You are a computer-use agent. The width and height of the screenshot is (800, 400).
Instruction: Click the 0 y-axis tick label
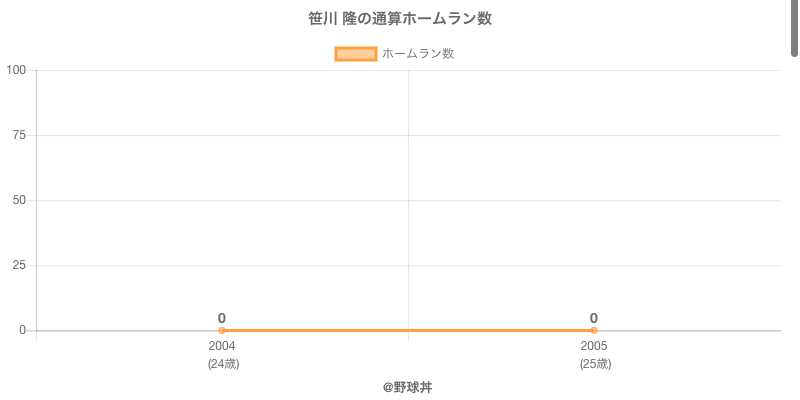tap(22, 330)
